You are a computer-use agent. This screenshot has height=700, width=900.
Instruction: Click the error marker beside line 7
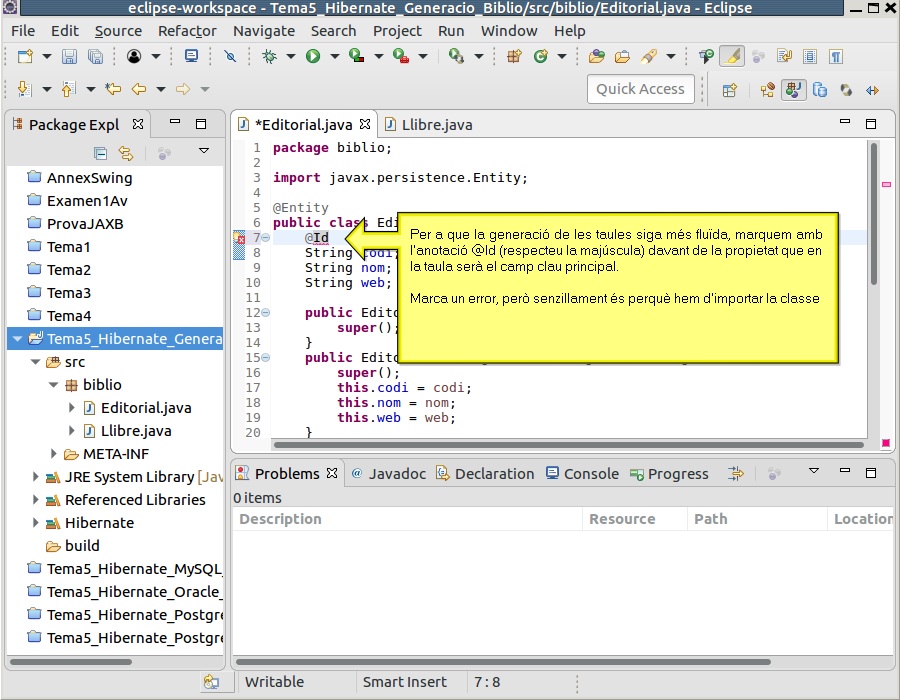coord(240,238)
